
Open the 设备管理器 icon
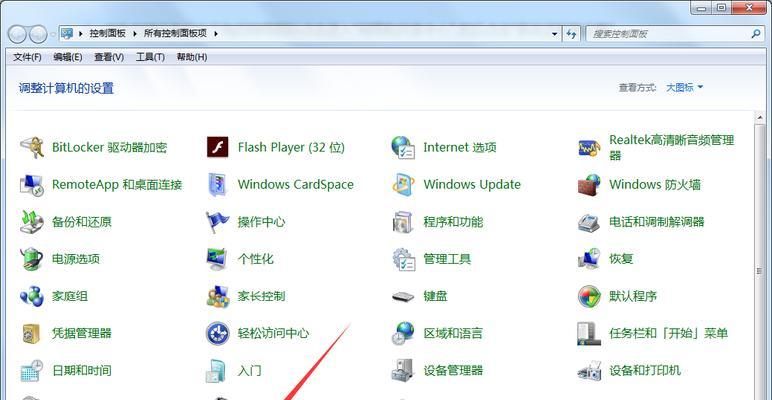pos(403,370)
